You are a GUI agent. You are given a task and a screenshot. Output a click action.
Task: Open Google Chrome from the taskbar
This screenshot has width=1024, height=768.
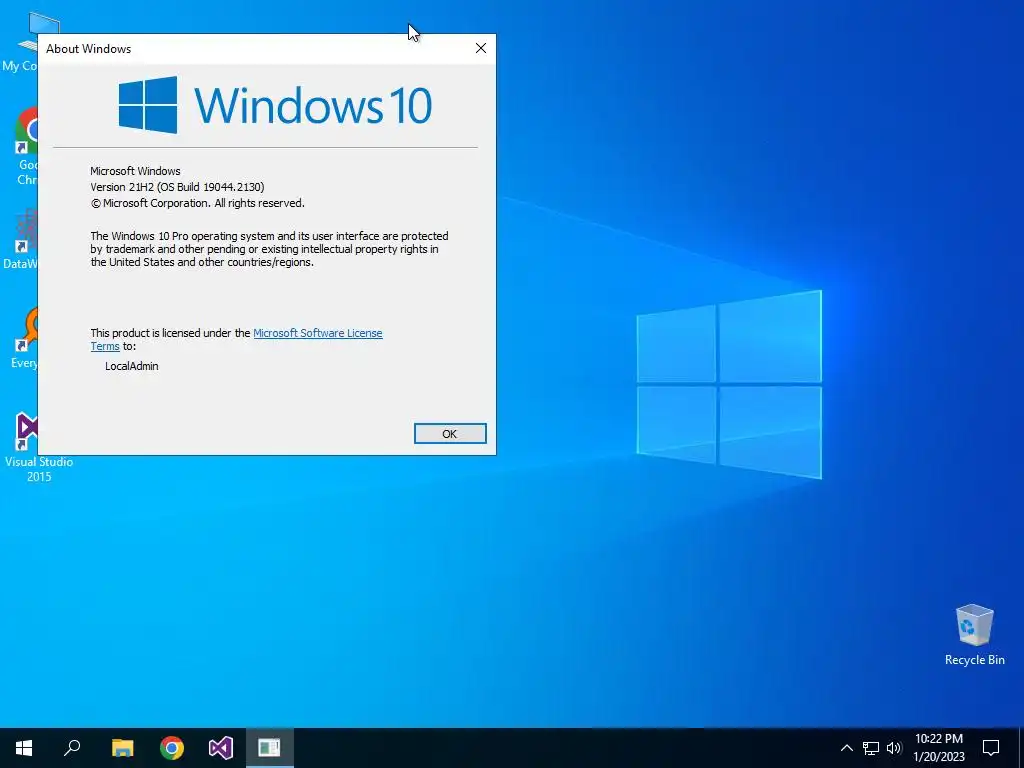tap(172, 748)
